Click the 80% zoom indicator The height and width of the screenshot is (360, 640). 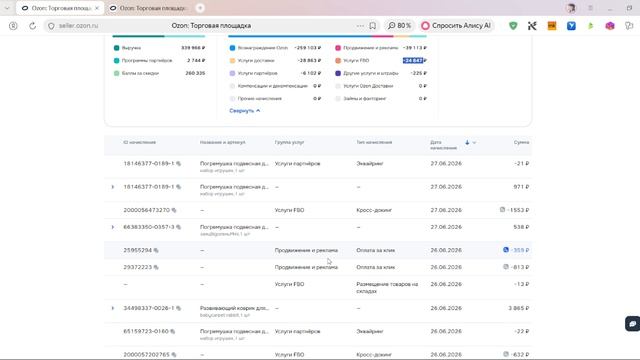(x=399, y=26)
